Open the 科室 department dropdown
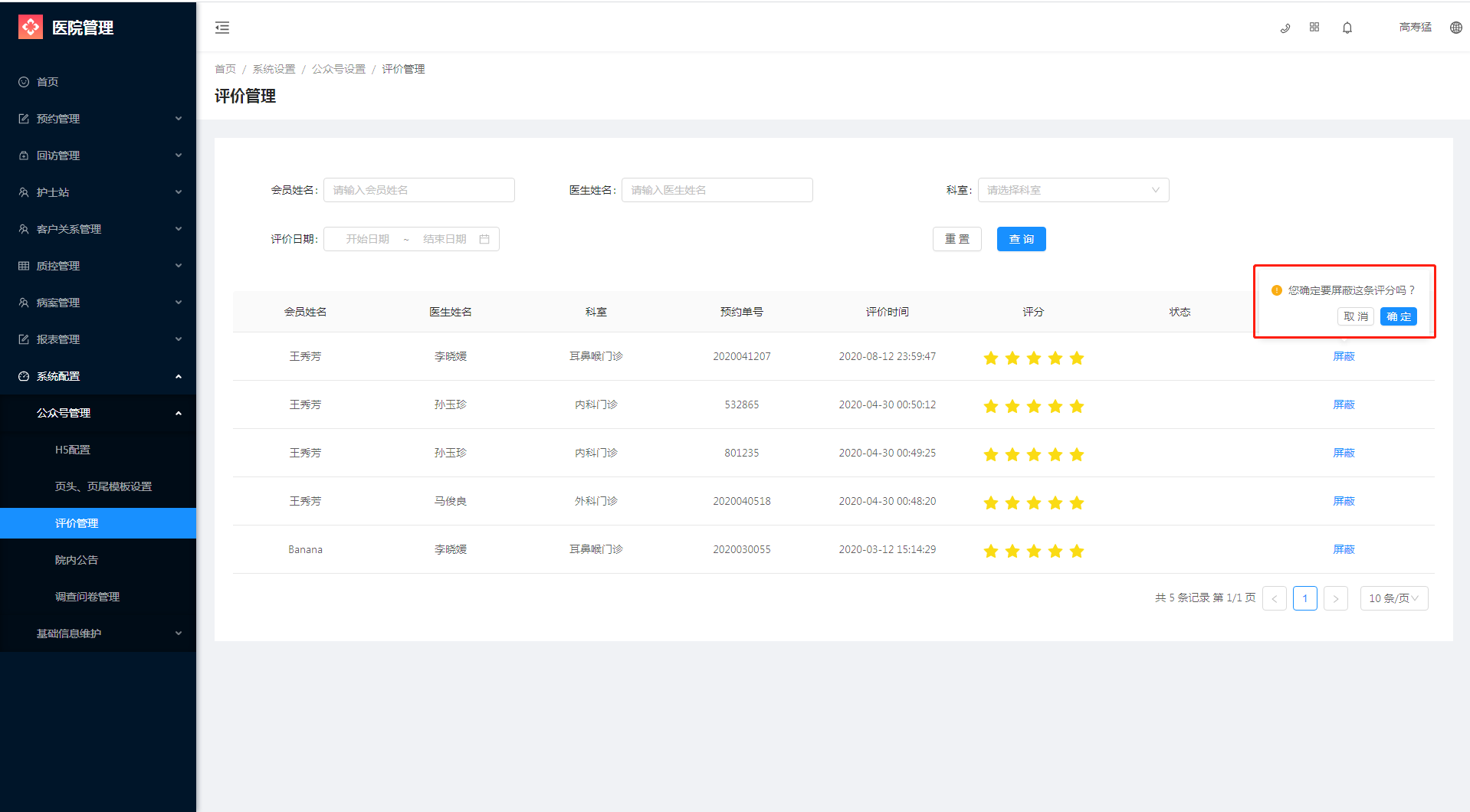Image resolution: width=1470 pixels, height=812 pixels. (x=1073, y=190)
